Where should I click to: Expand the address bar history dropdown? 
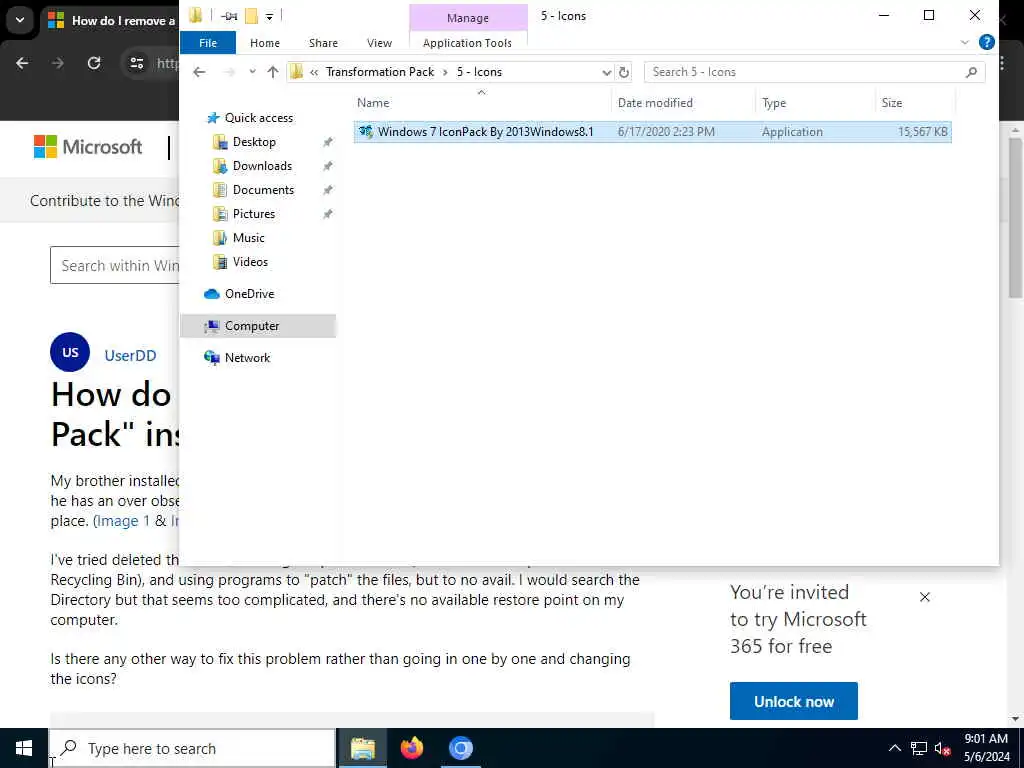pyautogui.click(x=607, y=72)
